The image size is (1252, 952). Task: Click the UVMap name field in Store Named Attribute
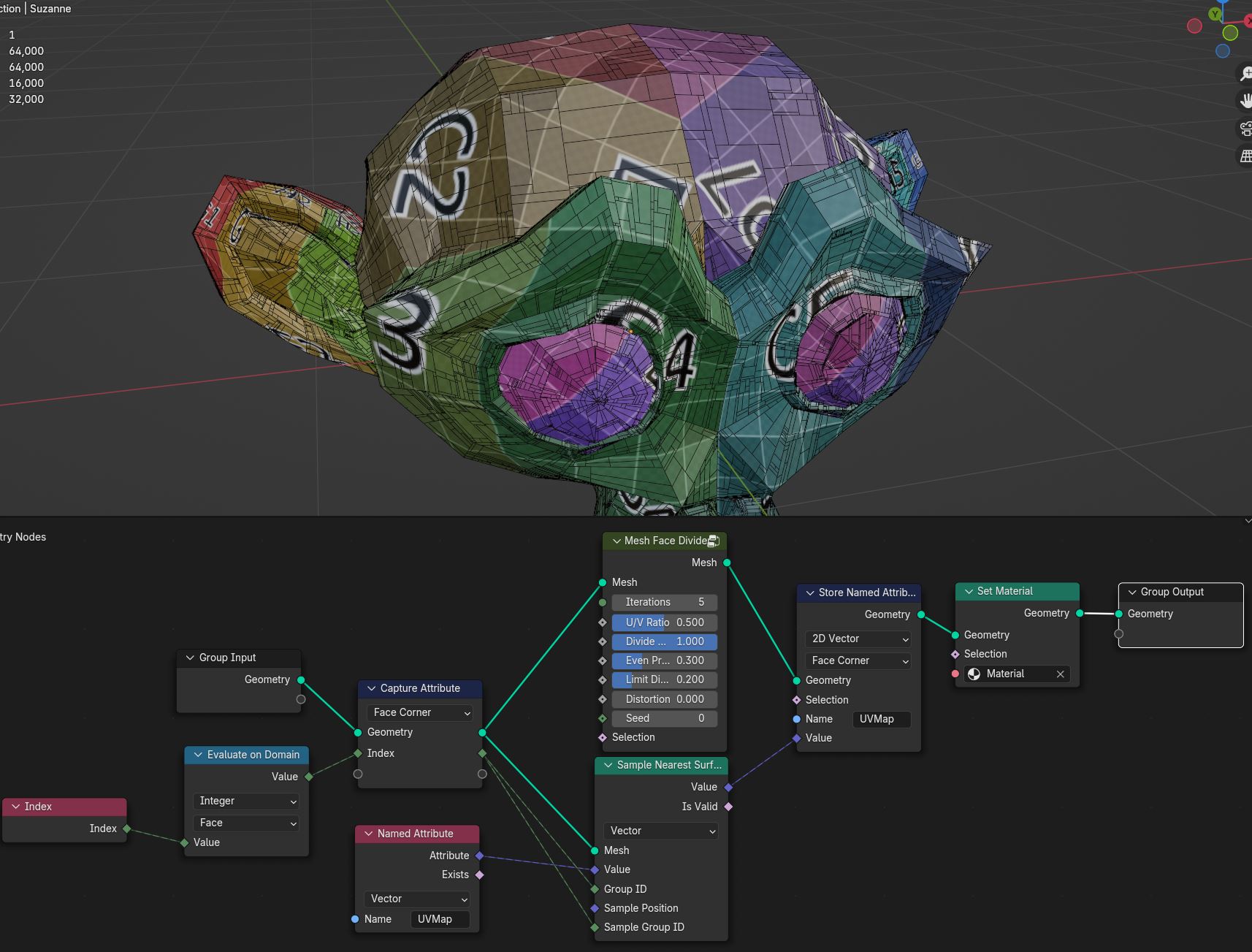tap(882, 719)
